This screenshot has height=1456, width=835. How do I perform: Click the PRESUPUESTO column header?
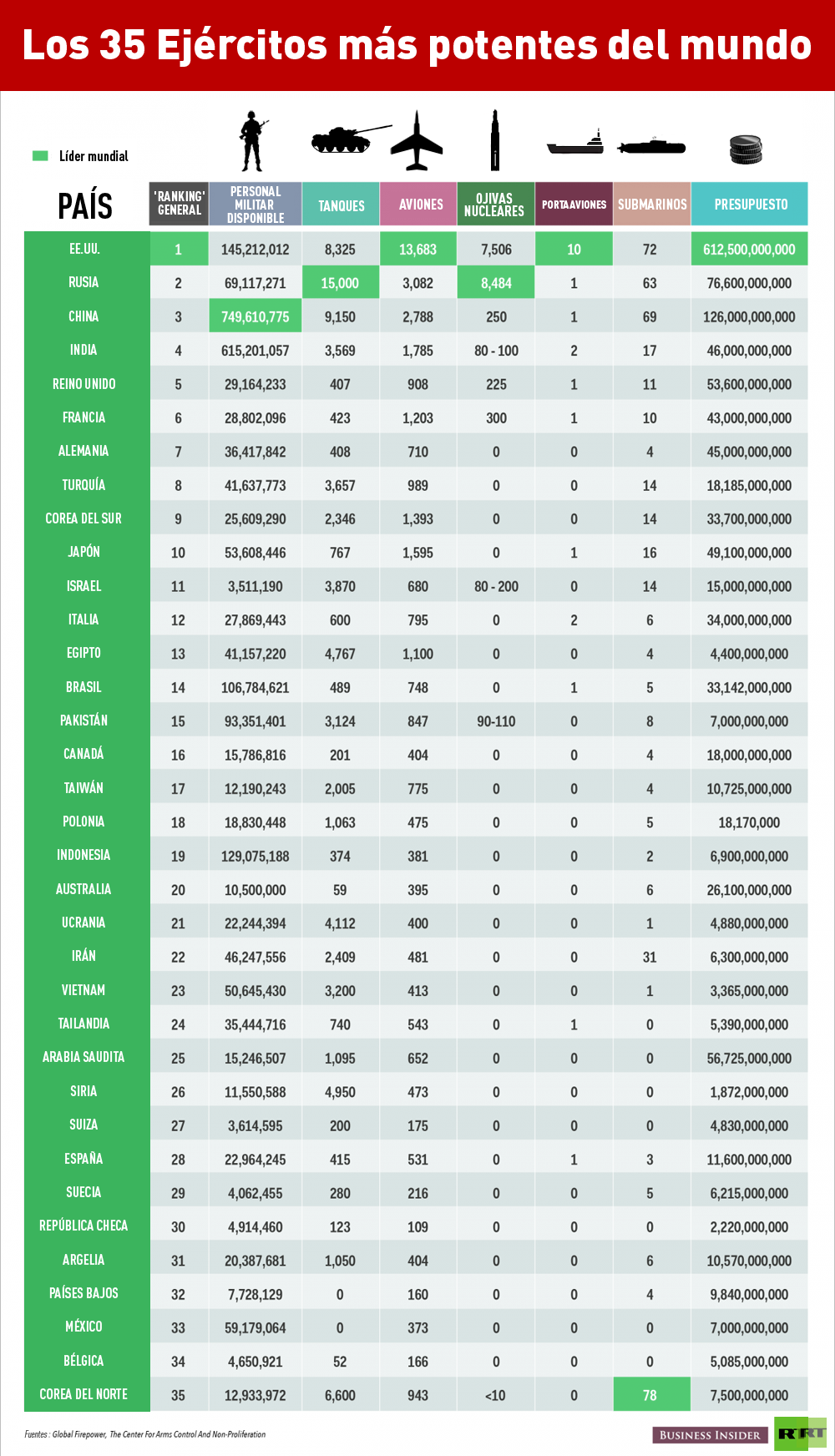(x=750, y=205)
